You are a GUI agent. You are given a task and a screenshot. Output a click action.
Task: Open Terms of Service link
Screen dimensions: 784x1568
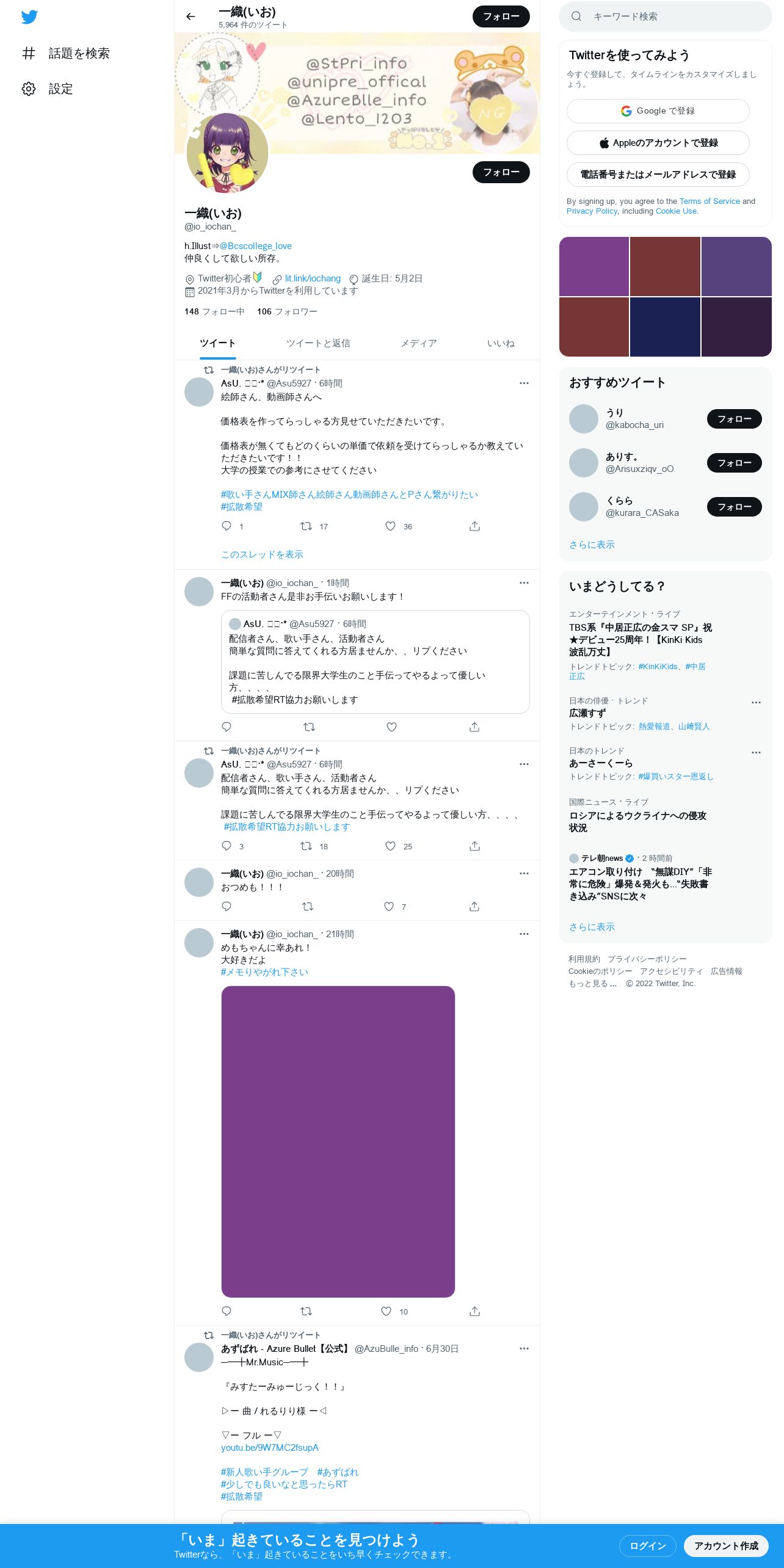tap(710, 201)
